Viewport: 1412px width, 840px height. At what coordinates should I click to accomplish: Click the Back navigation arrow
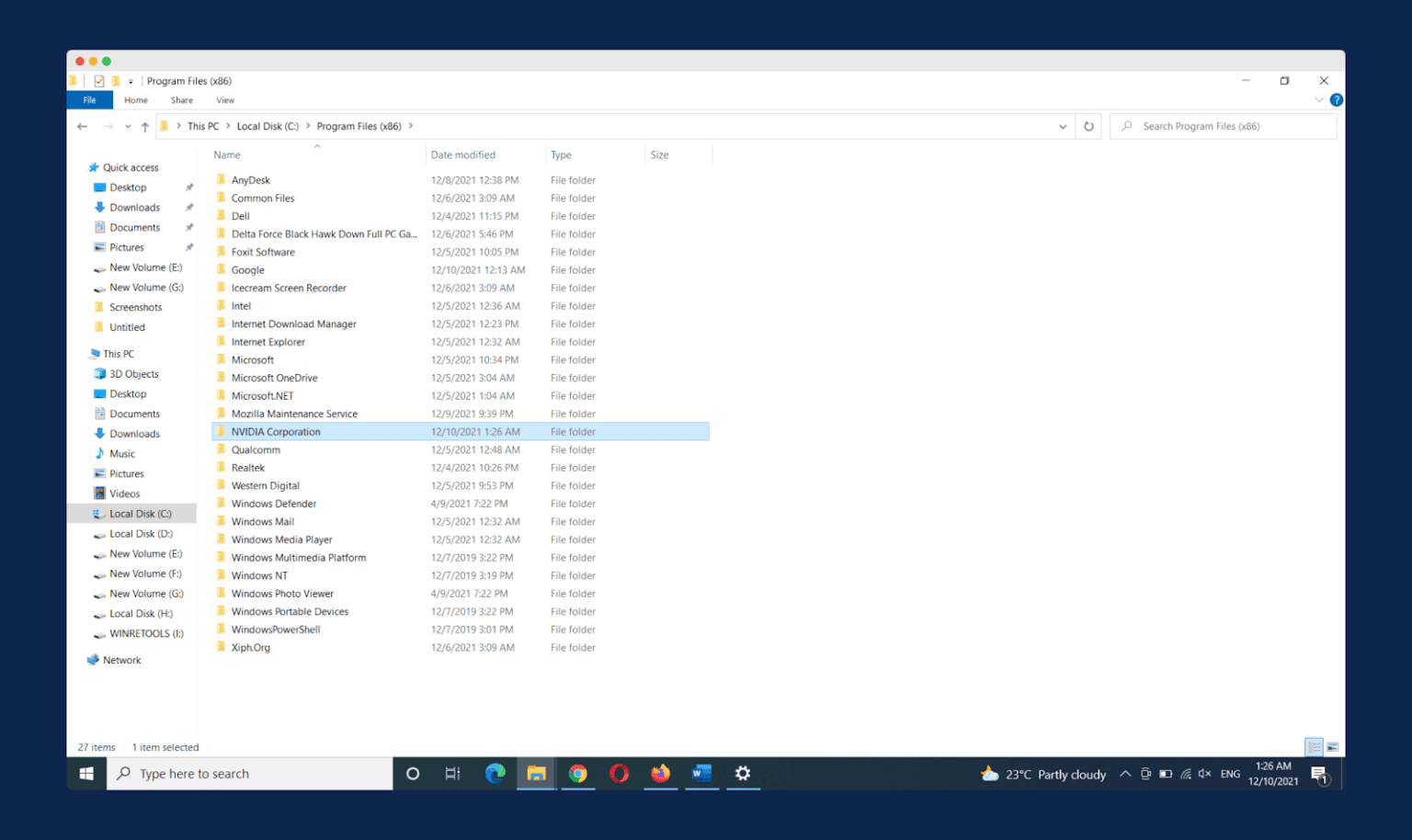pyautogui.click(x=82, y=126)
